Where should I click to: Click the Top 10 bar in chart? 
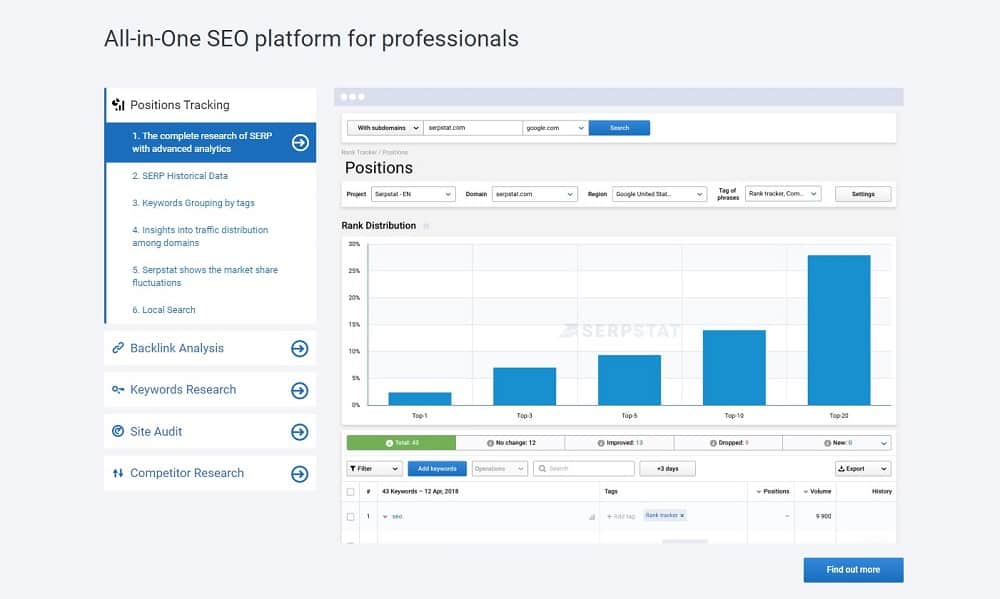coord(734,367)
